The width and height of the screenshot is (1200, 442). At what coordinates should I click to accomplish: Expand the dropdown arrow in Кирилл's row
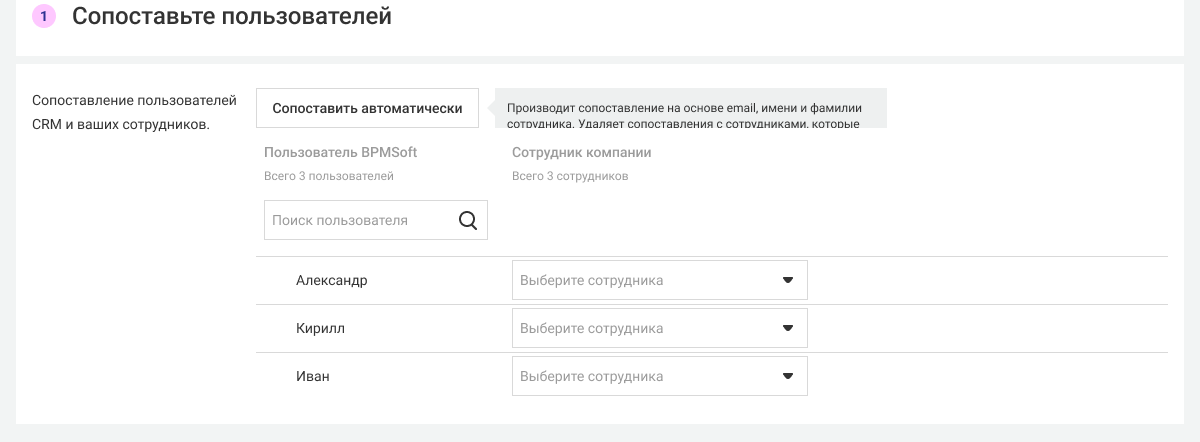pos(787,328)
